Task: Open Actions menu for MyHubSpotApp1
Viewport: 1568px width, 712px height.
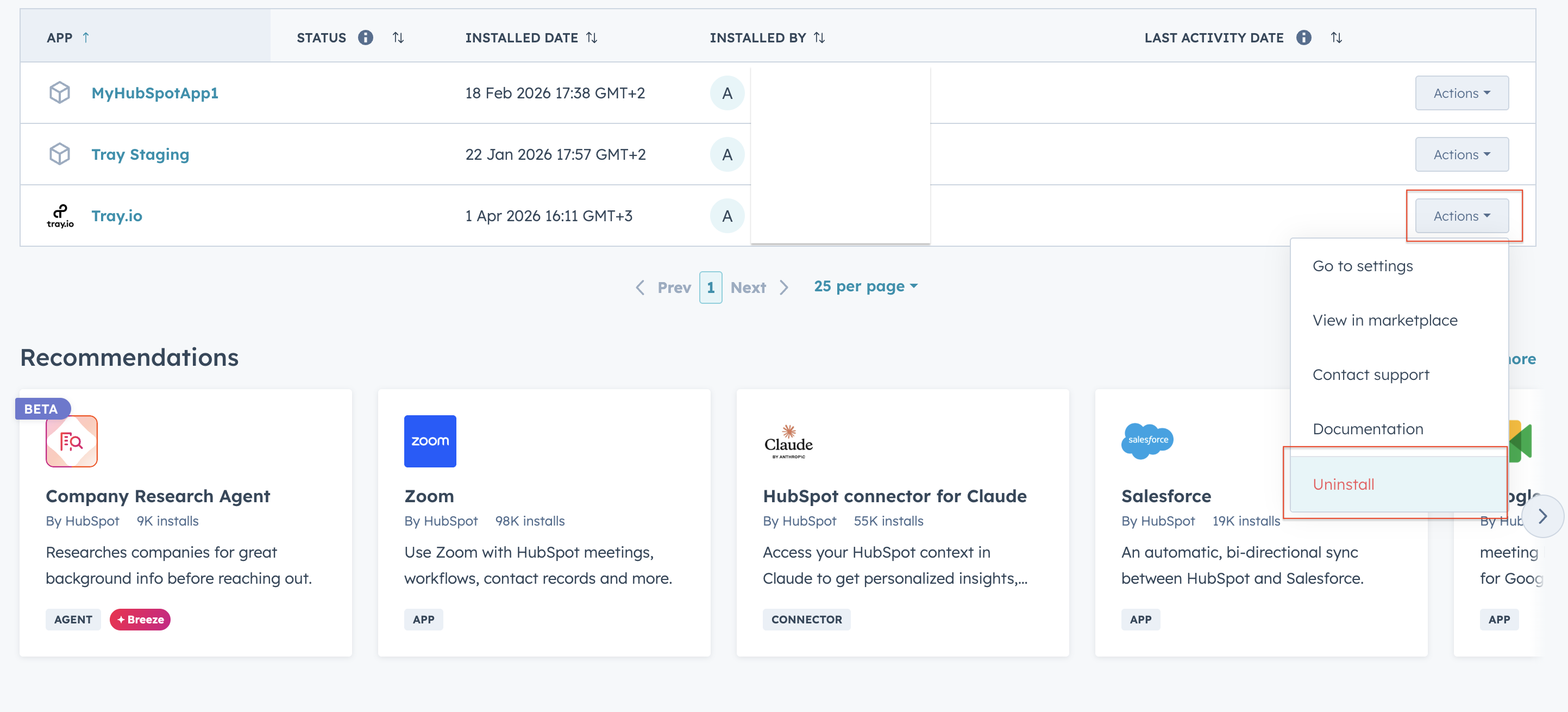Action: [x=1462, y=92]
